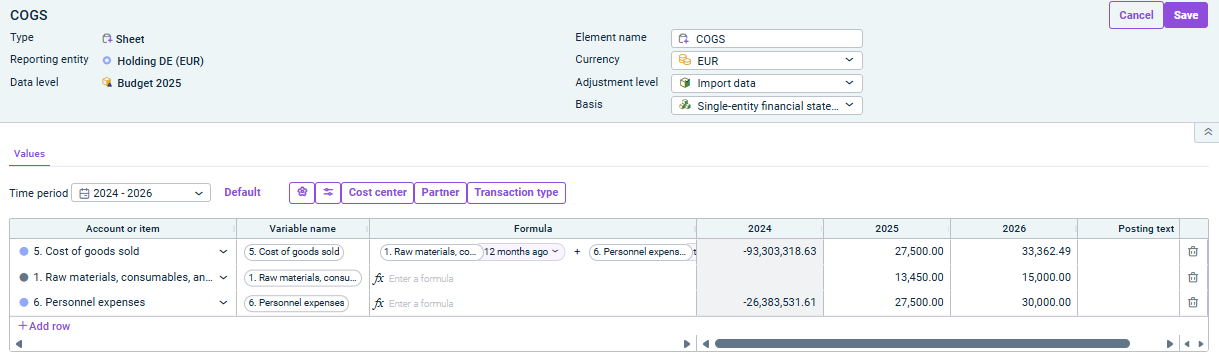Click the Sheet type icon

click(x=107, y=39)
